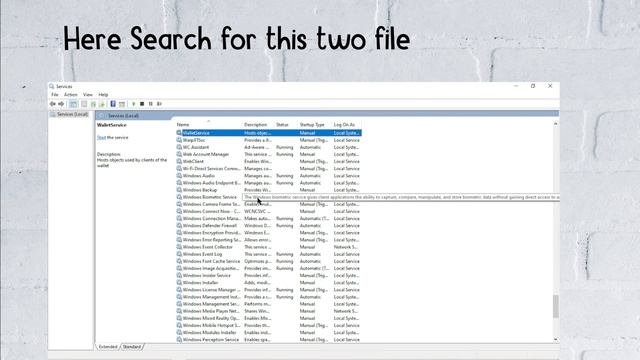
Task: Select the Windows Management Instrumentation row
Action: [269, 297]
